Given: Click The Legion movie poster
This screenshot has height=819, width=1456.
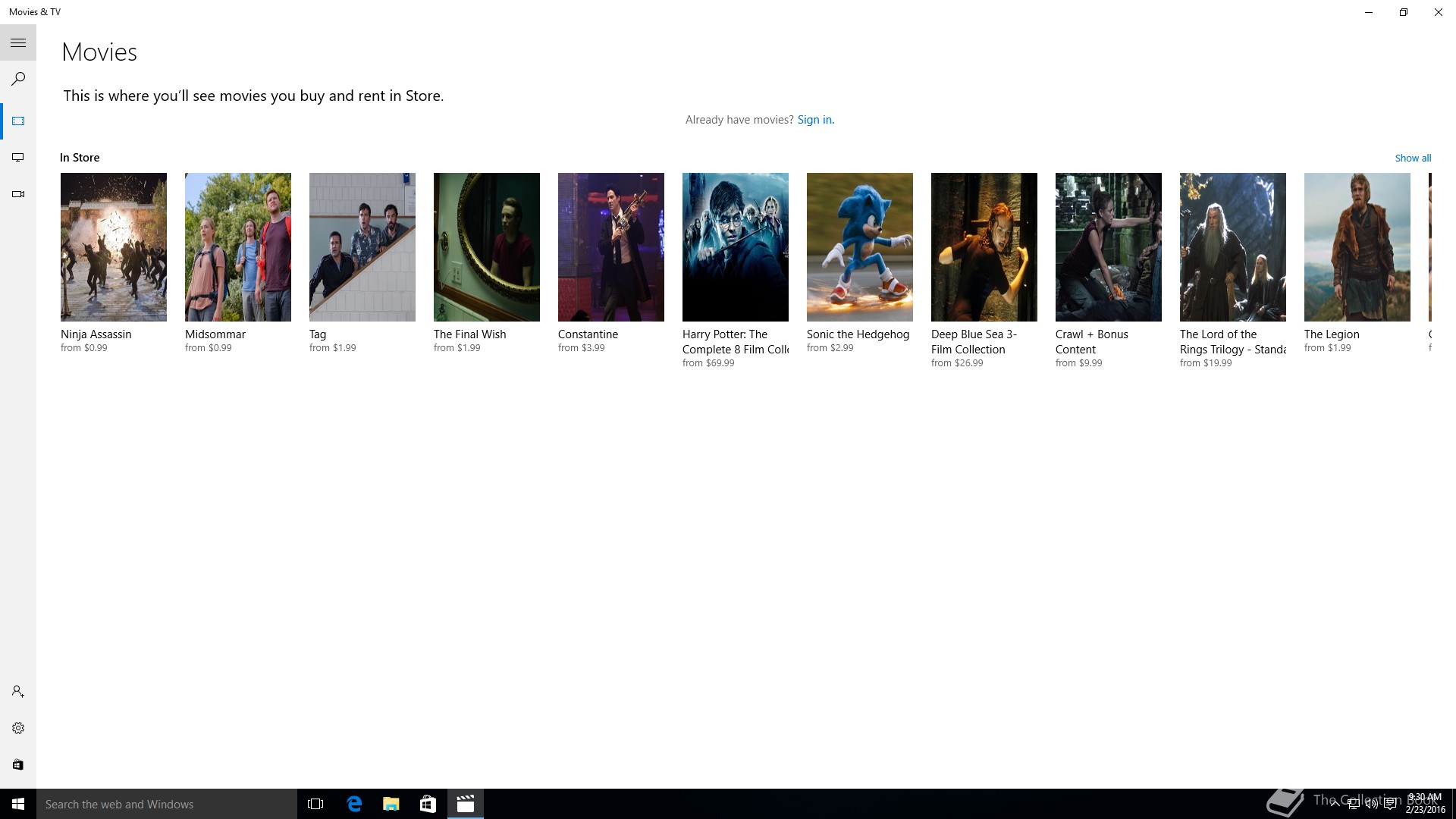Looking at the screenshot, I should pyautogui.click(x=1357, y=247).
